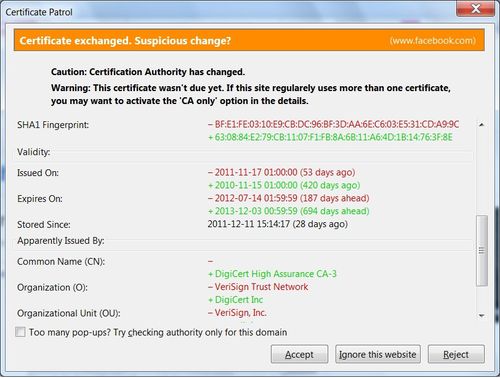Click old issue date 2011-11-17 01:00:00

(282, 172)
